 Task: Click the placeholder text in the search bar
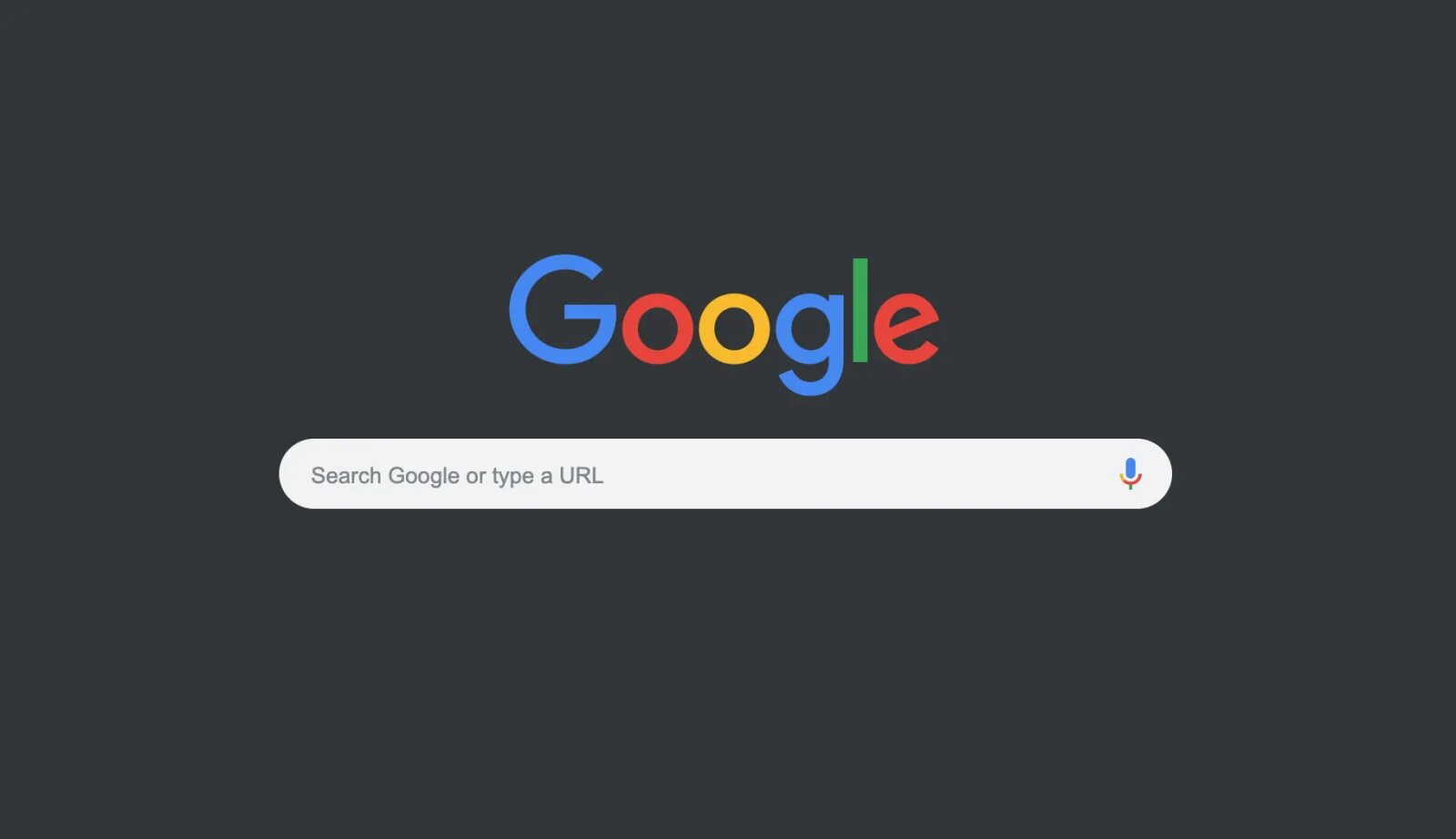pos(457,476)
